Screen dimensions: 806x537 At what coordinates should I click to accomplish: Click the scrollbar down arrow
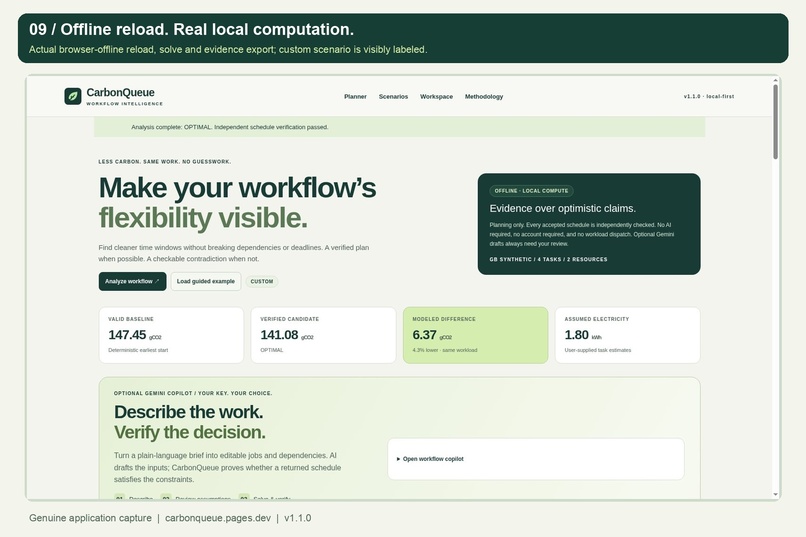pyautogui.click(x=775, y=494)
